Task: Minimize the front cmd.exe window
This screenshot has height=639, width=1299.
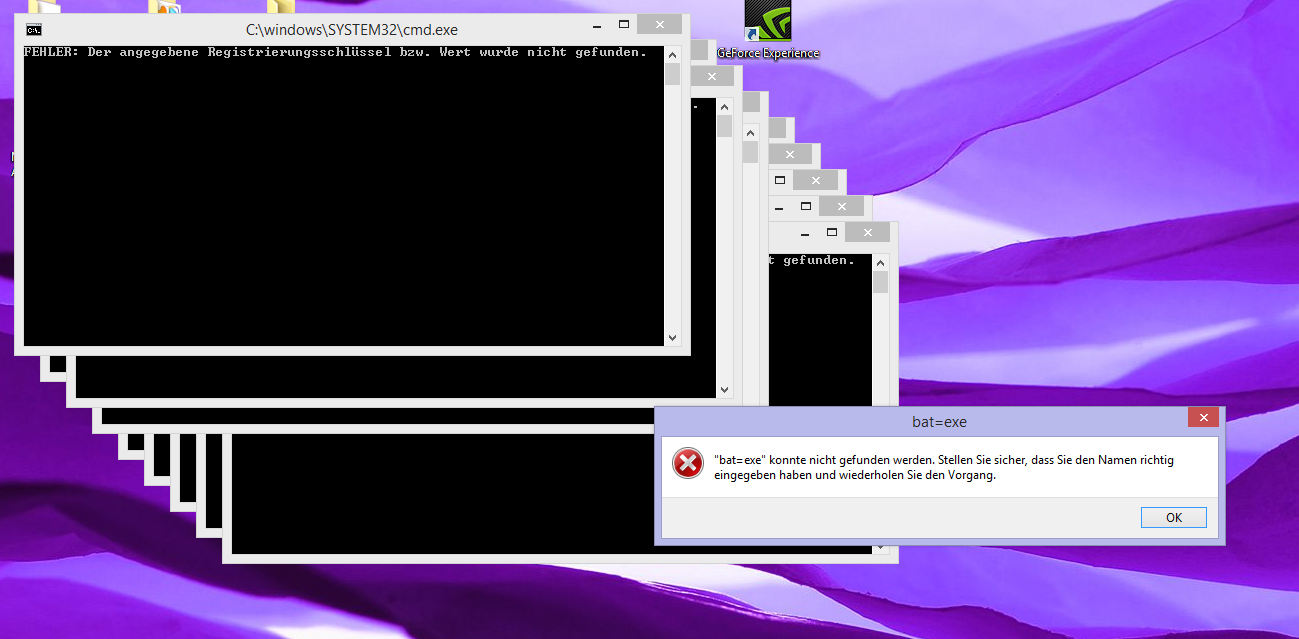Action: [596, 24]
